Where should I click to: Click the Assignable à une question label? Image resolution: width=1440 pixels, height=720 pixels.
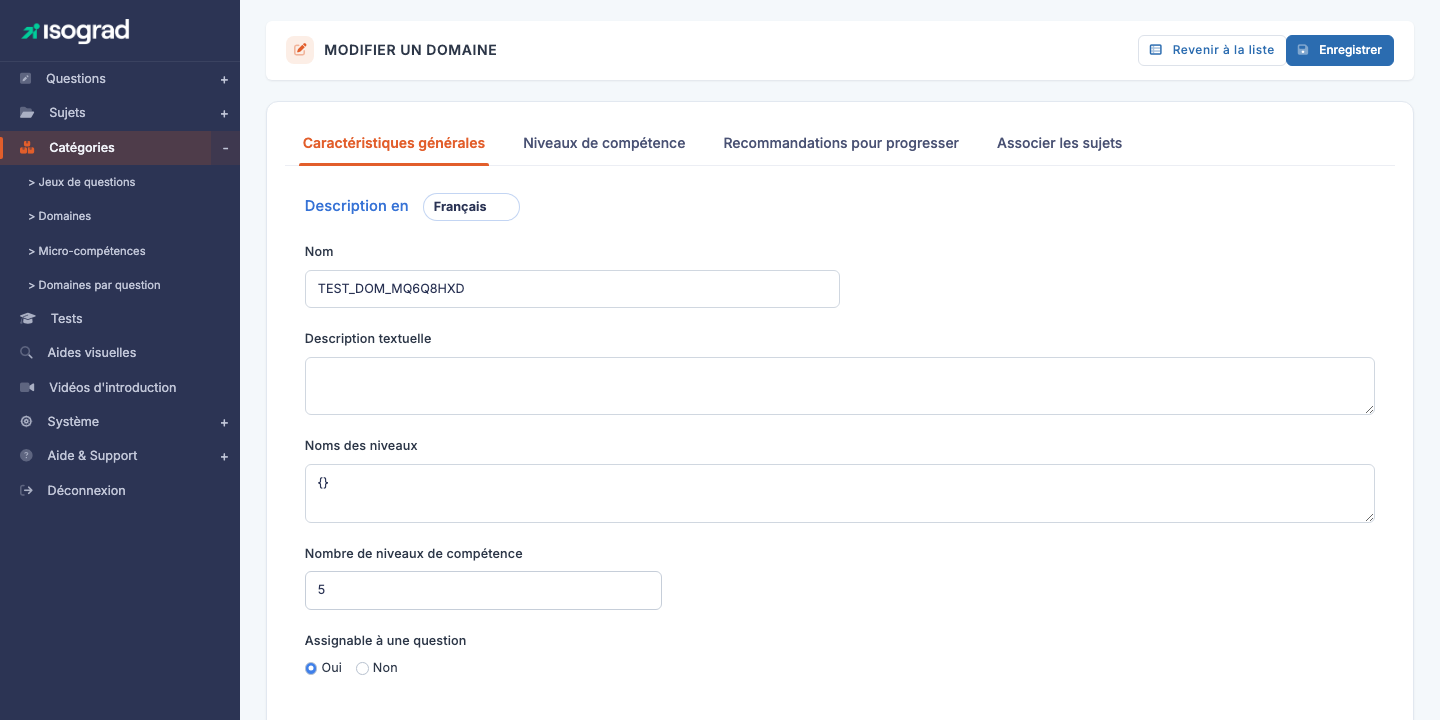point(386,641)
